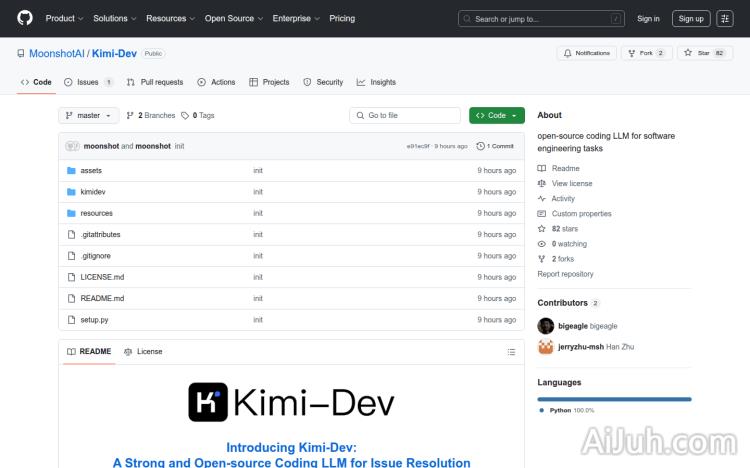Expand the green Code dropdown button
The width and height of the screenshot is (750, 468).
[x=496, y=116]
